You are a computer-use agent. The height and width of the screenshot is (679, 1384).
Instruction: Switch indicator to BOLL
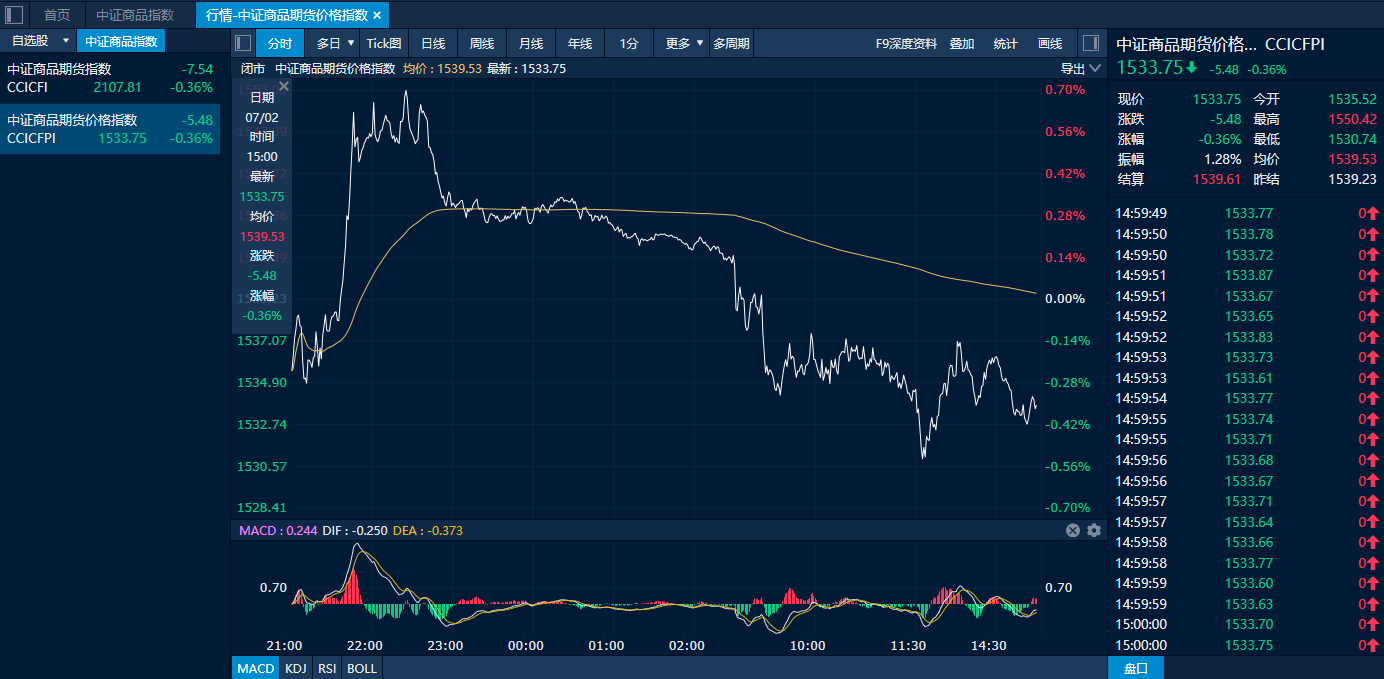[361, 668]
